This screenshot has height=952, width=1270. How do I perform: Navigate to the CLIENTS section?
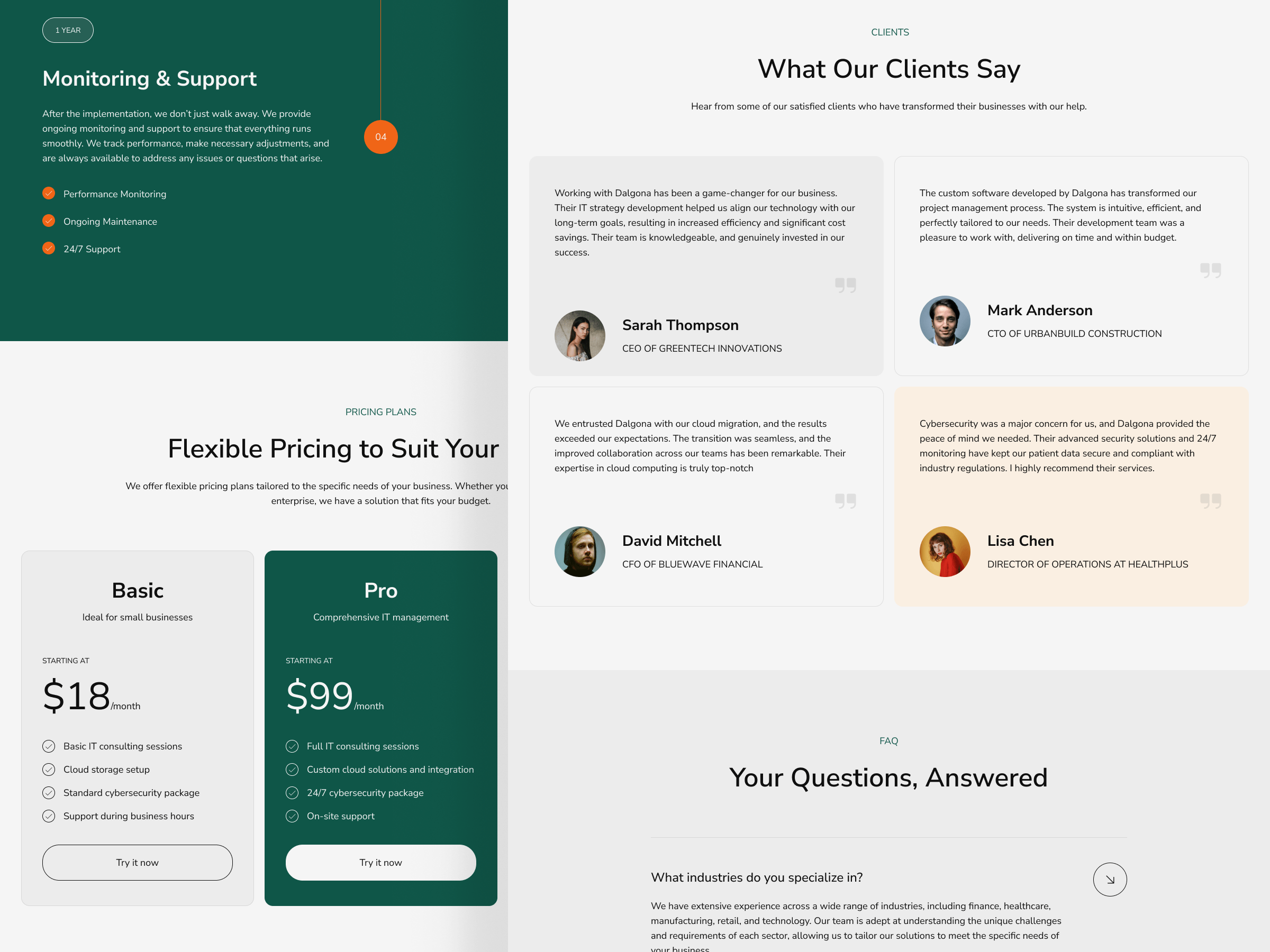(x=889, y=32)
